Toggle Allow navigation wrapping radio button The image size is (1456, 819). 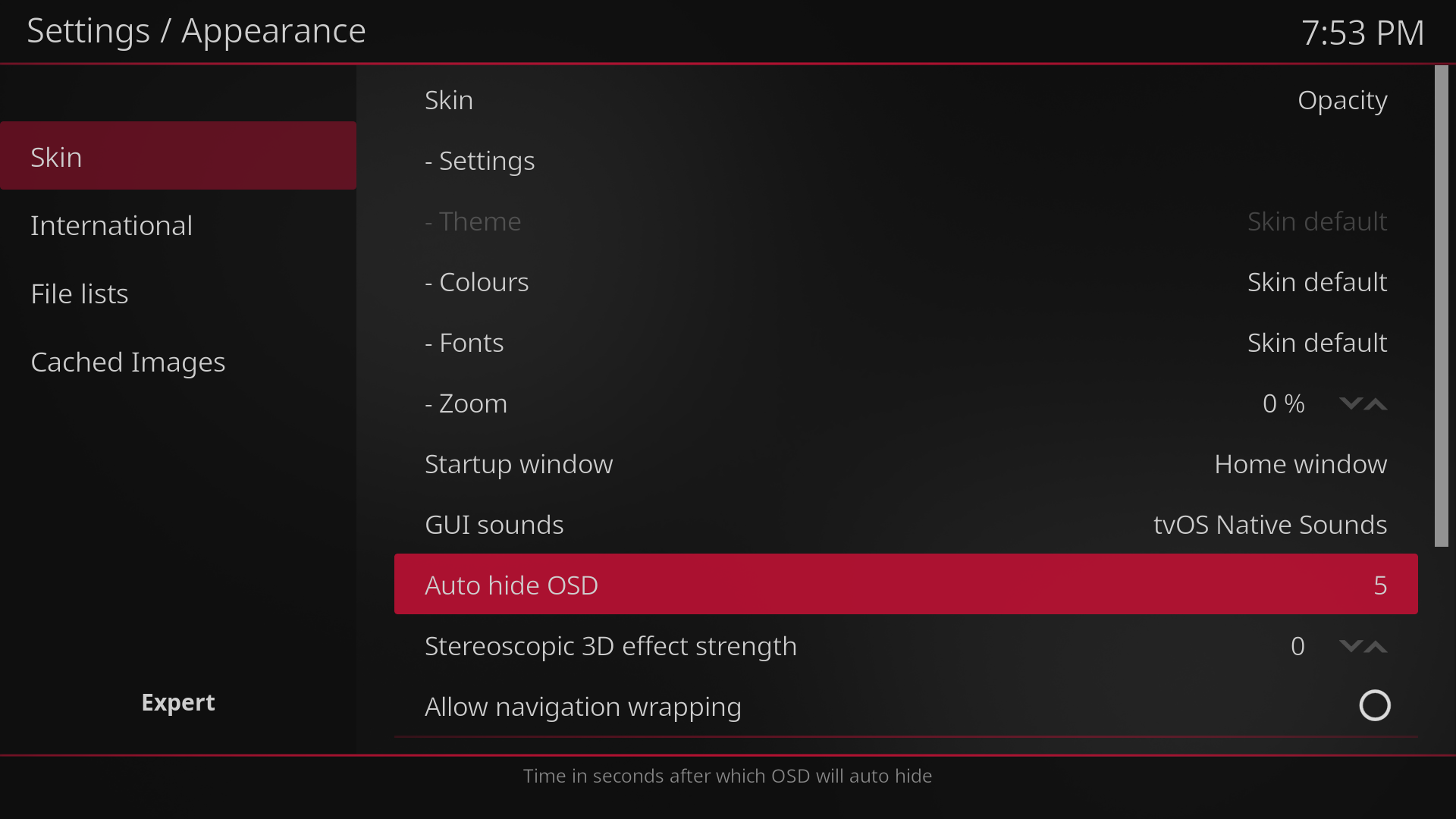[x=1374, y=706]
